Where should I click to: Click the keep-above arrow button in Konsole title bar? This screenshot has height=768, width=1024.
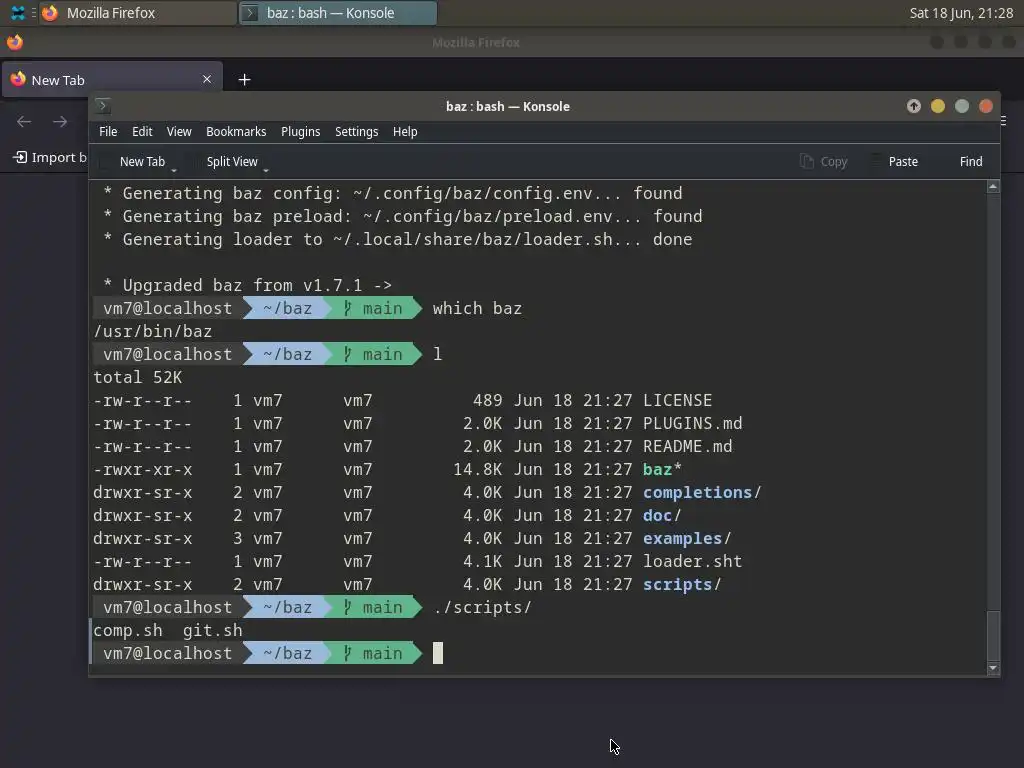point(914,106)
